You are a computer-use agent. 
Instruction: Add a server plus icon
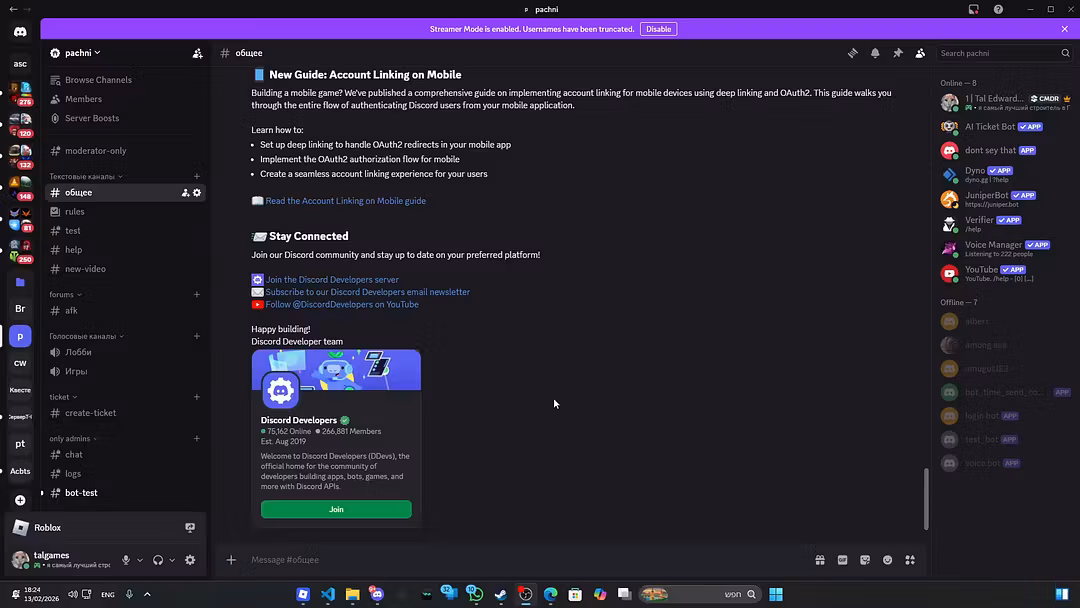pos(20,501)
